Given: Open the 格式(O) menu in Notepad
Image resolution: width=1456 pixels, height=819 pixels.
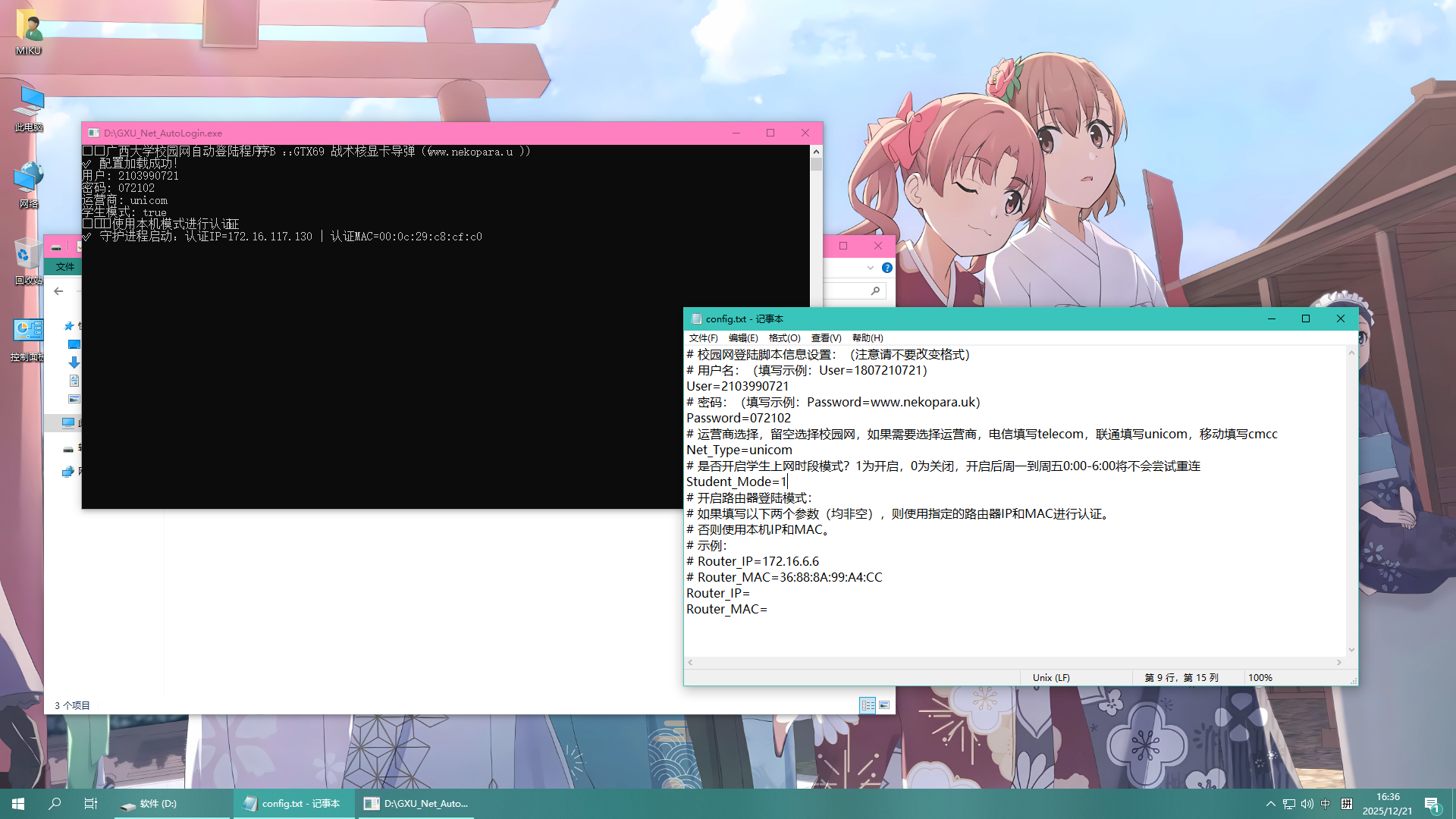Looking at the screenshot, I should [x=784, y=338].
